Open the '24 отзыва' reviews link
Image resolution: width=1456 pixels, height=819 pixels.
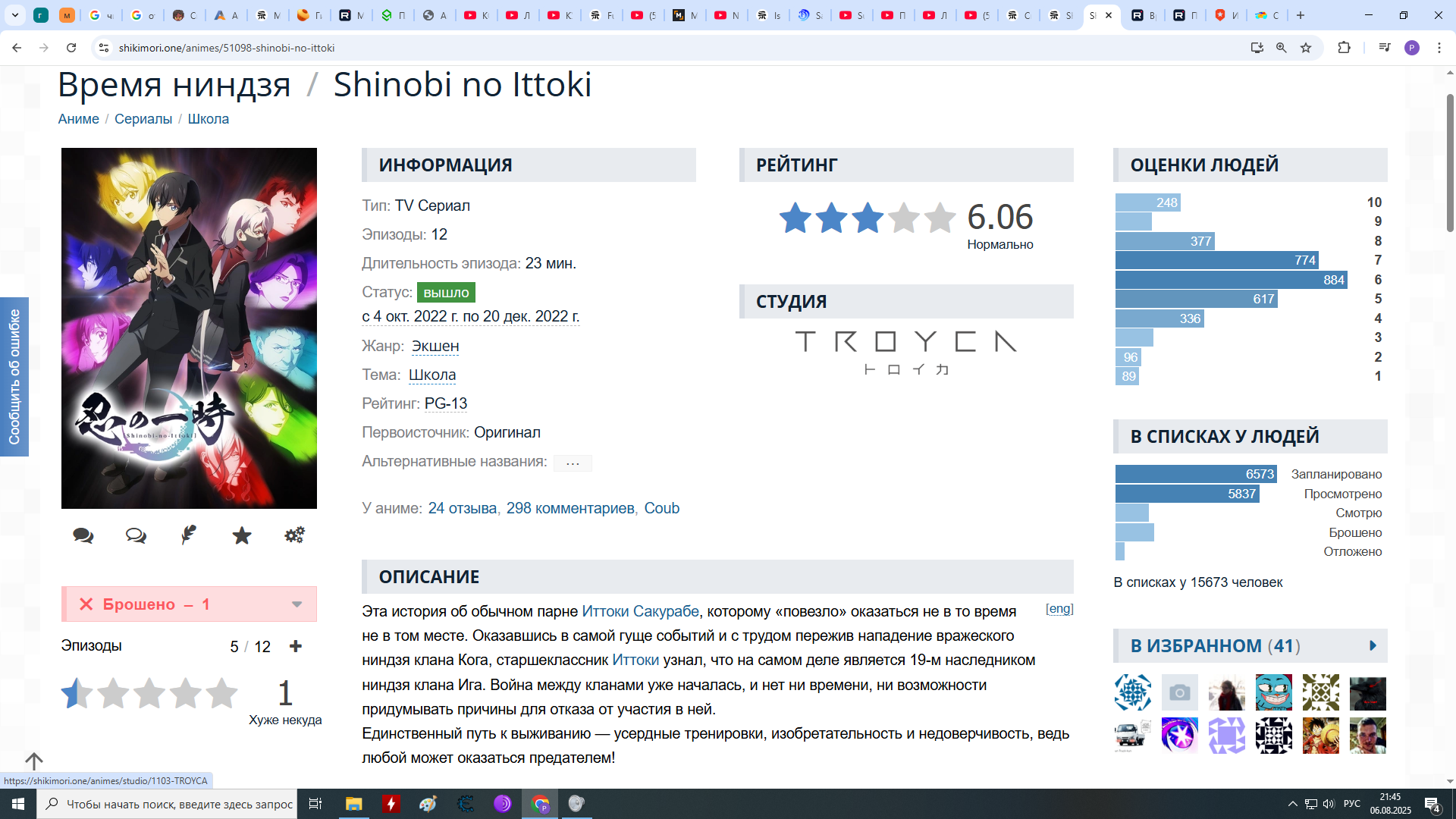(x=462, y=509)
